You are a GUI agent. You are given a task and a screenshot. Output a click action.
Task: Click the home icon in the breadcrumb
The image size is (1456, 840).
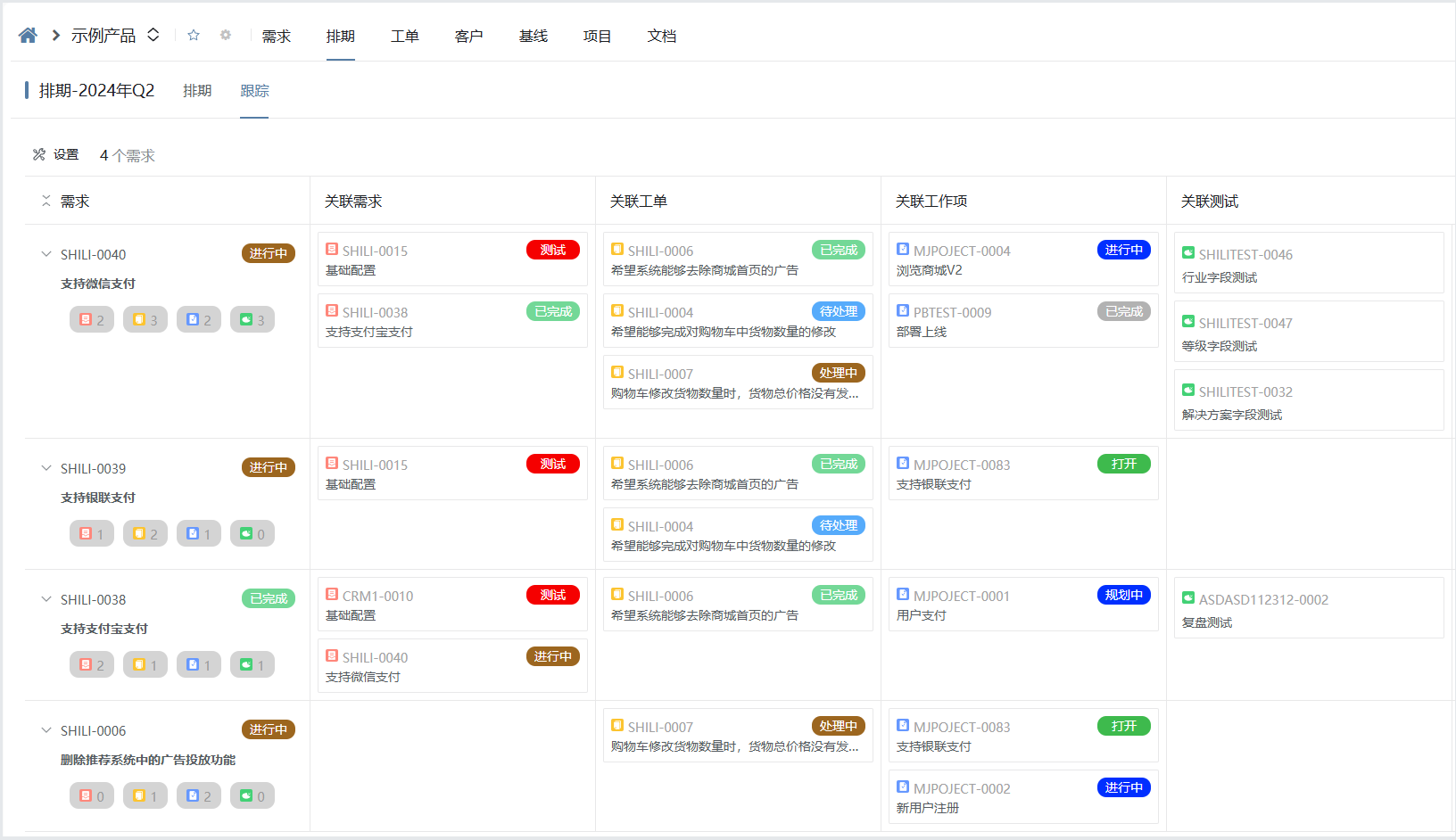[27, 35]
